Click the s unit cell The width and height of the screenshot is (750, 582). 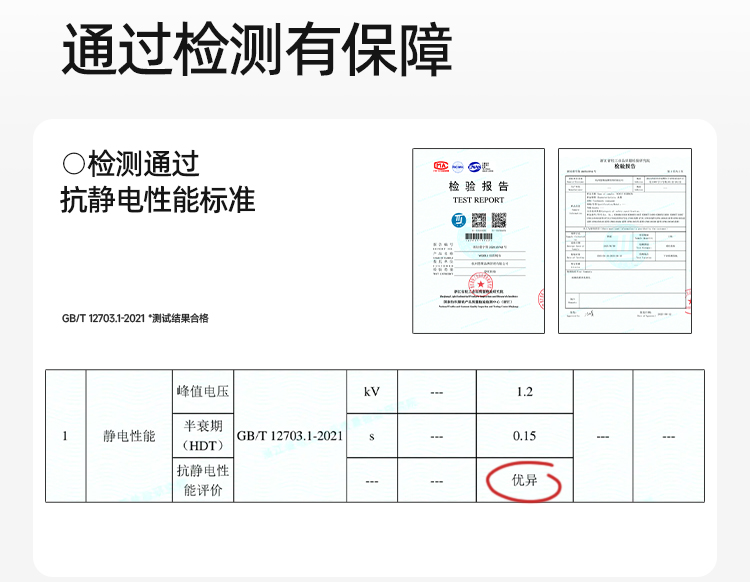[x=372, y=436]
